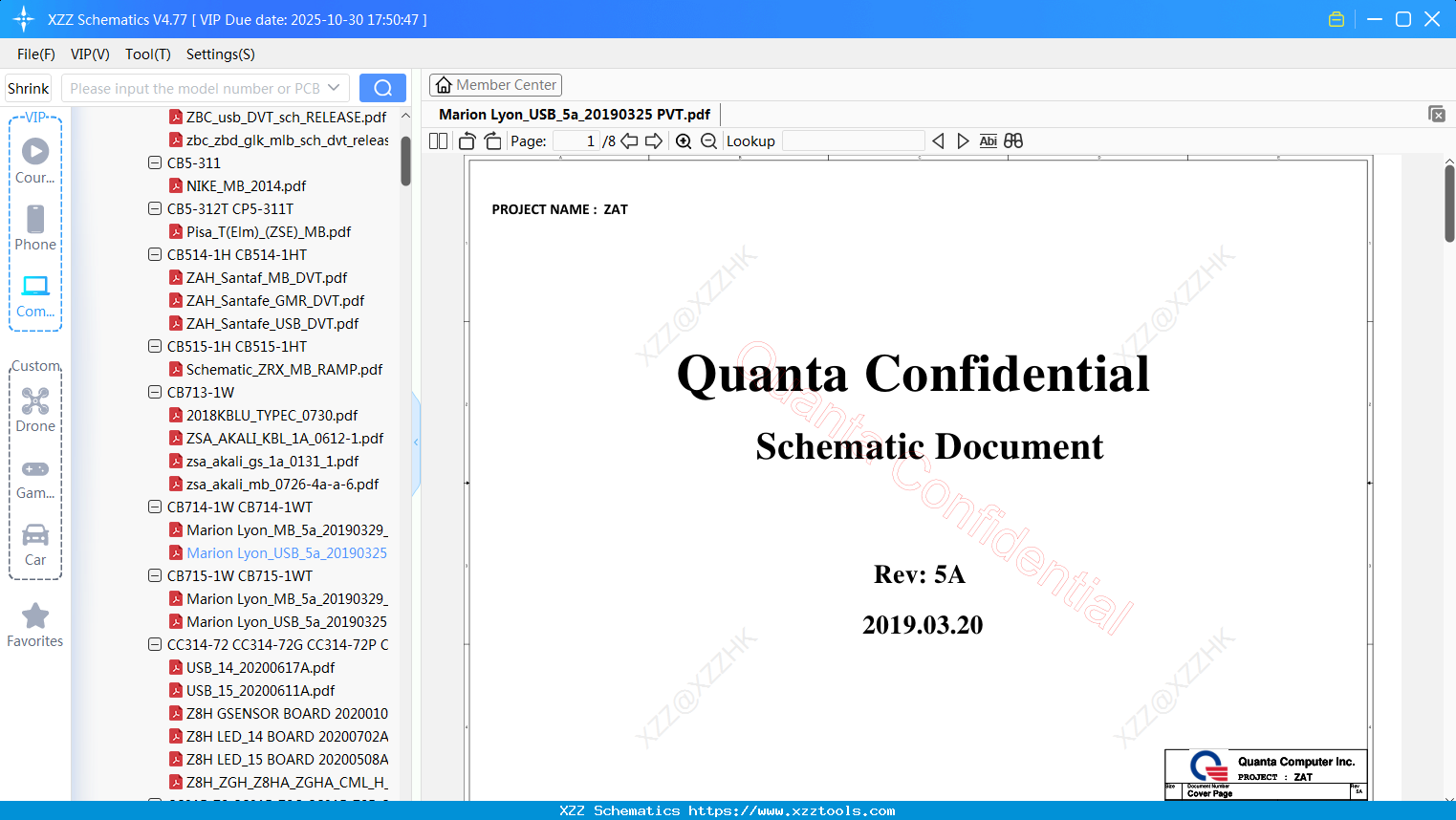Screen dimensions: 1456x820
Task: Collapse the CB714-1W CB714-1WT node
Action: [x=155, y=507]
